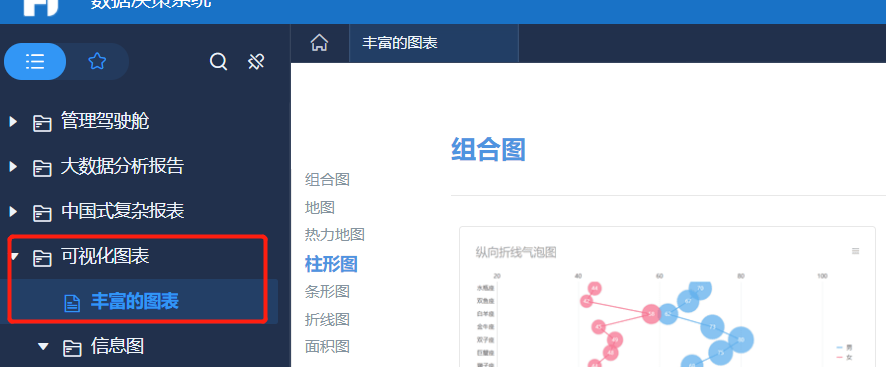Jump to 热力地图 chart section
The height and width of the screenshot is (367, 886).
pos(335,234)
